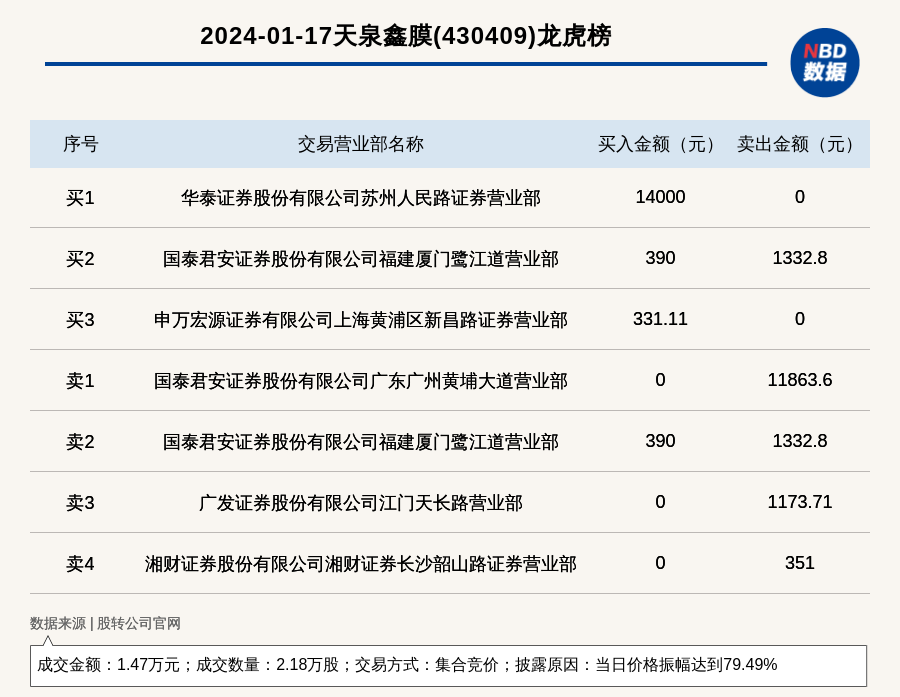
Task: Select the 买1 row label
Action: [80, 198]
